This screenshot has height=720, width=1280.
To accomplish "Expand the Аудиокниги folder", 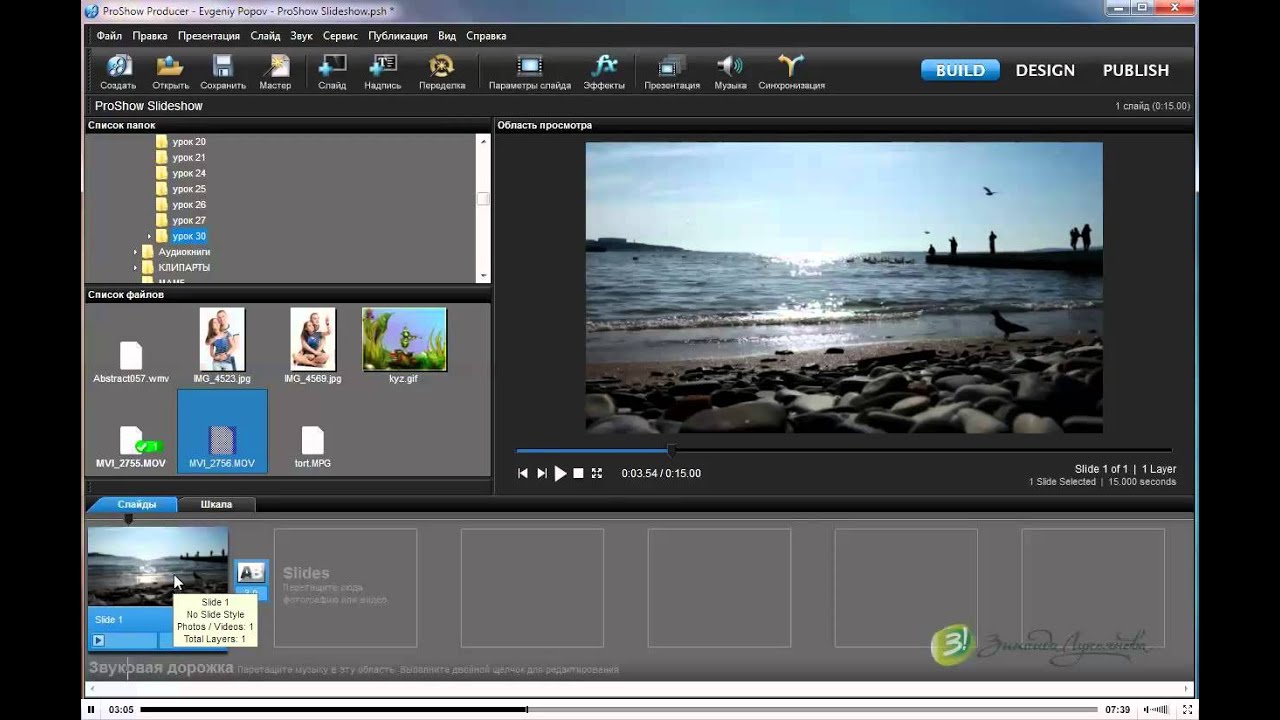I will click(x=136, y=252).
